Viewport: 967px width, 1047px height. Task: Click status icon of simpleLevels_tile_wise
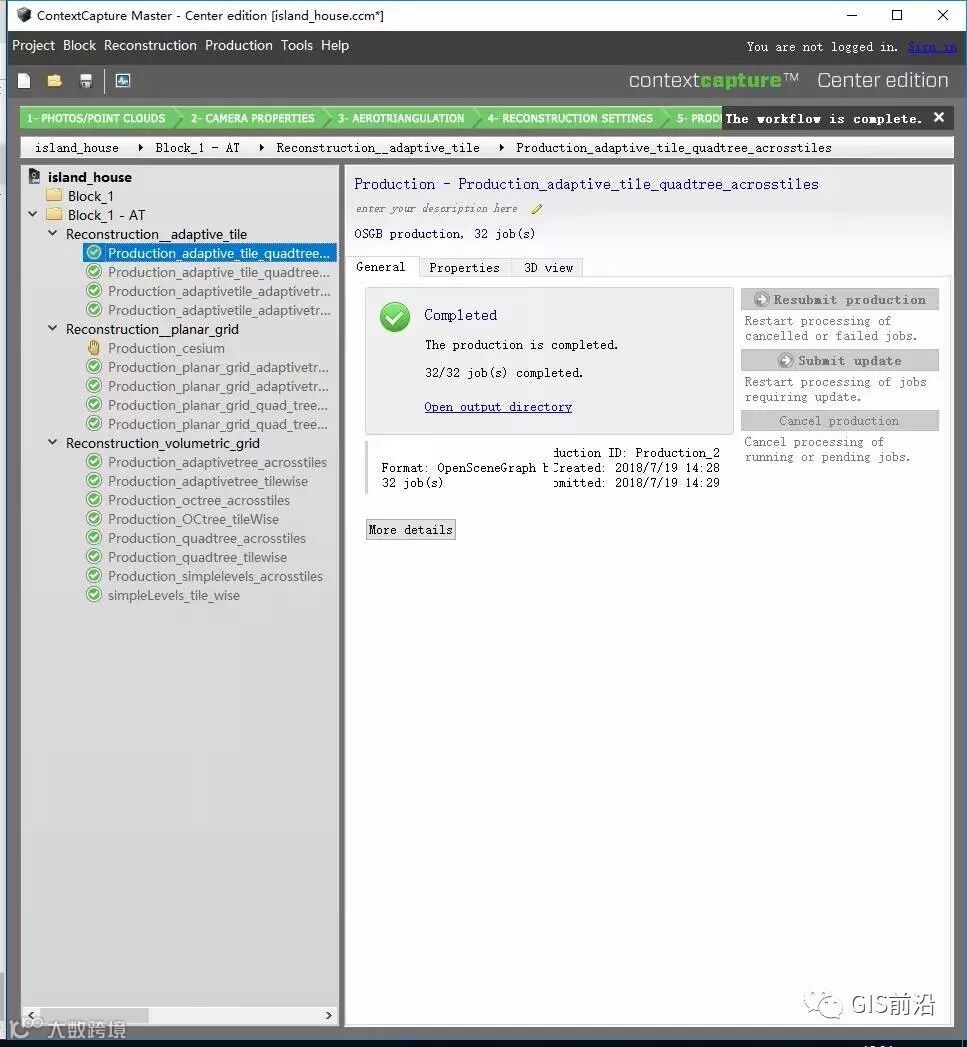pos(94,594)
